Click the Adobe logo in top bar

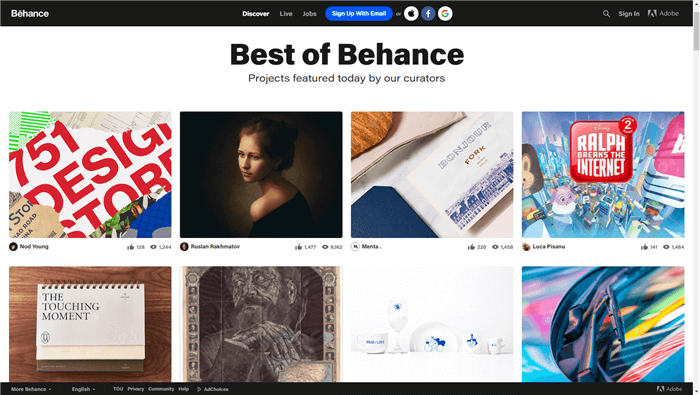tap(663, 13)
